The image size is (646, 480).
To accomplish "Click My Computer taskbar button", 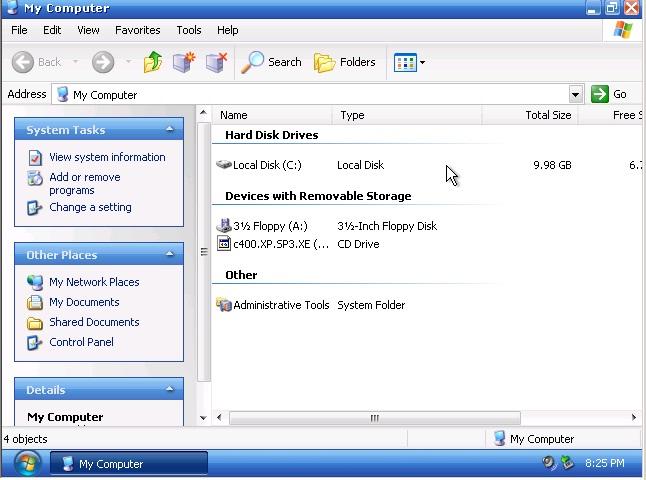I will coord(129,464).
